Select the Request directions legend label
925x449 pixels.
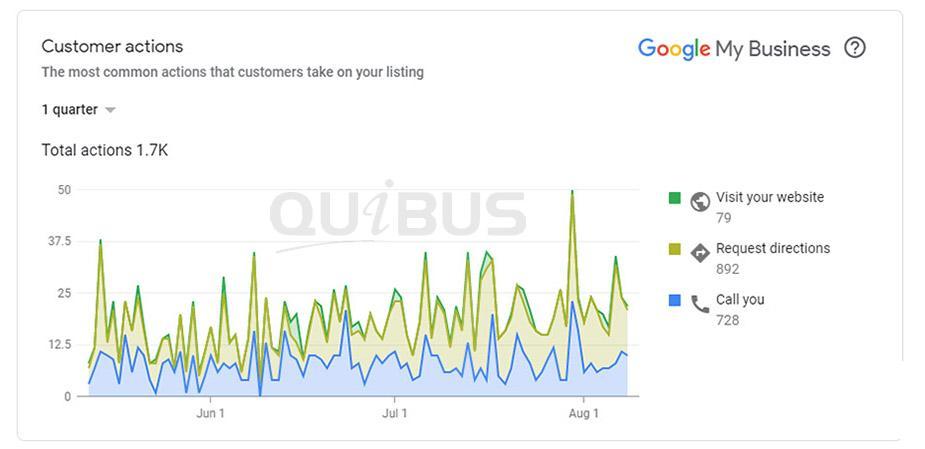tap(773, 248)
